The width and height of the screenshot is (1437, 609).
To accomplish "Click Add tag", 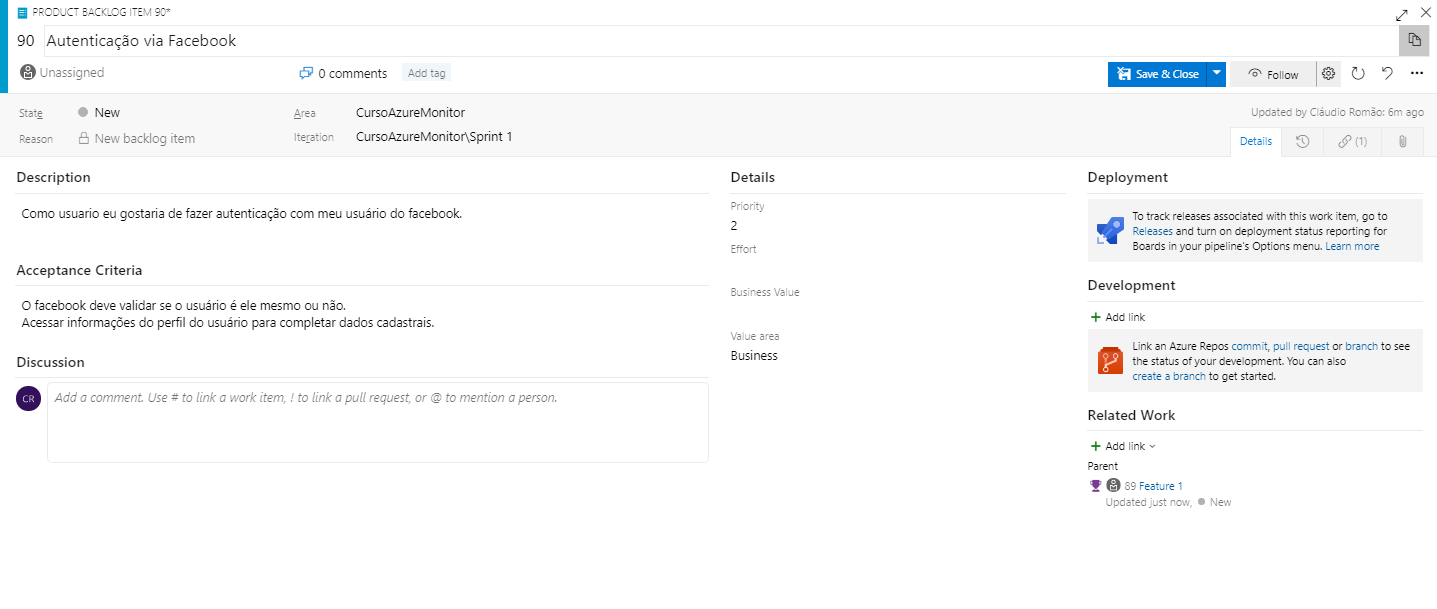I will [427, 73].
